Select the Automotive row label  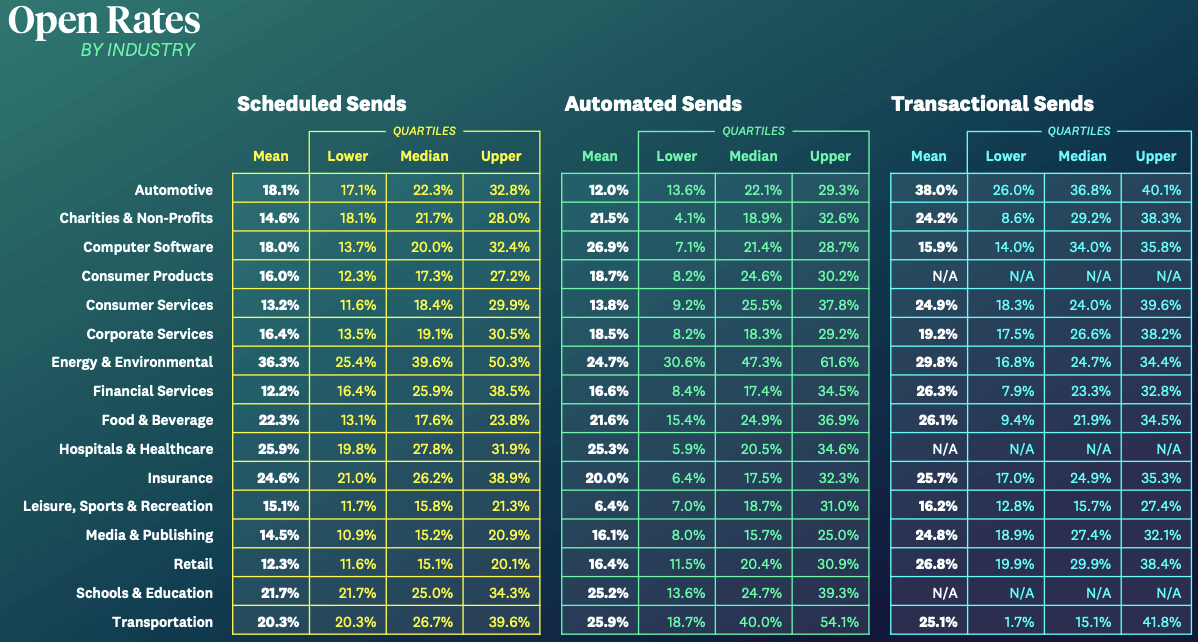[174, 190]
